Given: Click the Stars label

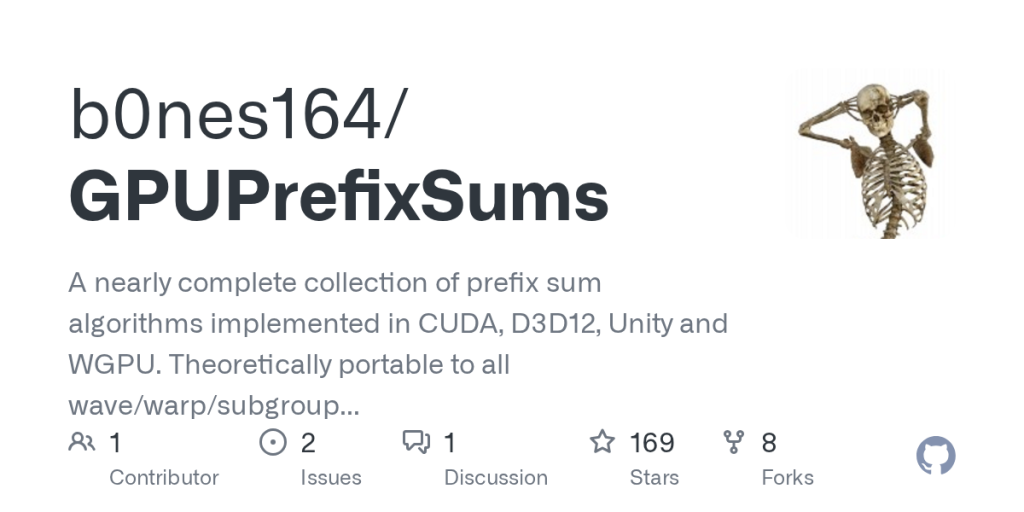Looking at the screenshot, I should click(x=654, y=478).
